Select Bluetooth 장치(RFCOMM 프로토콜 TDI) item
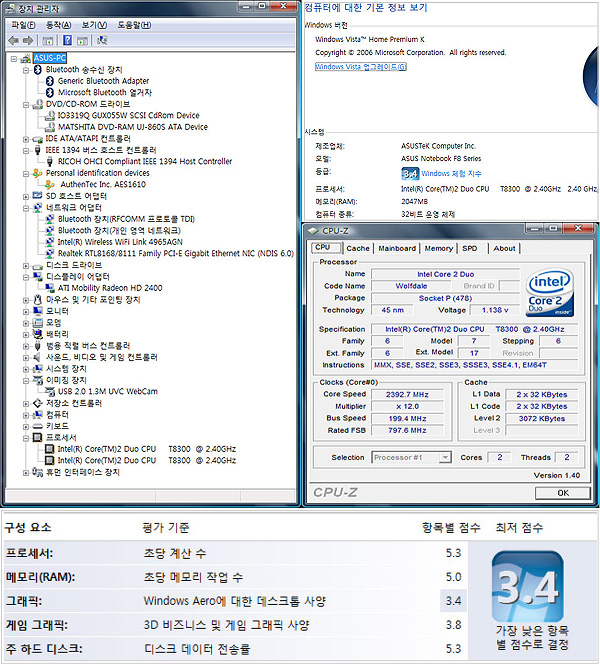The width and height of the screenshot is (600, 667). (126, 219)
